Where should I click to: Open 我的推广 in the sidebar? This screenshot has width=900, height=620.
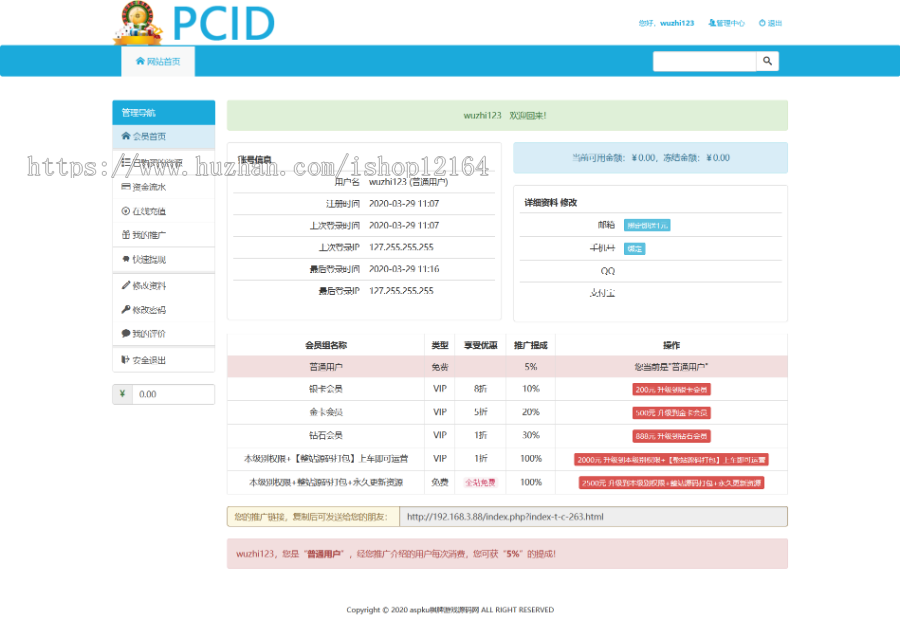pyautogui.click(x=164, y=235)
